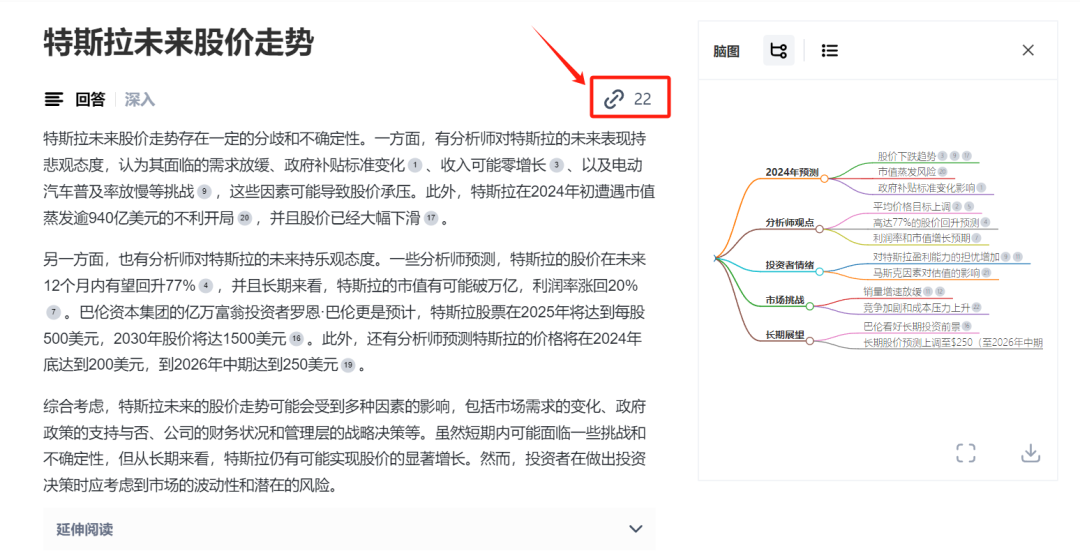Image resolution: width=1080 pixels, height=560 pixels.
Task: Collapse the 分析师观点 node circle
Action: pyautogui.click(x=819, y=229)
